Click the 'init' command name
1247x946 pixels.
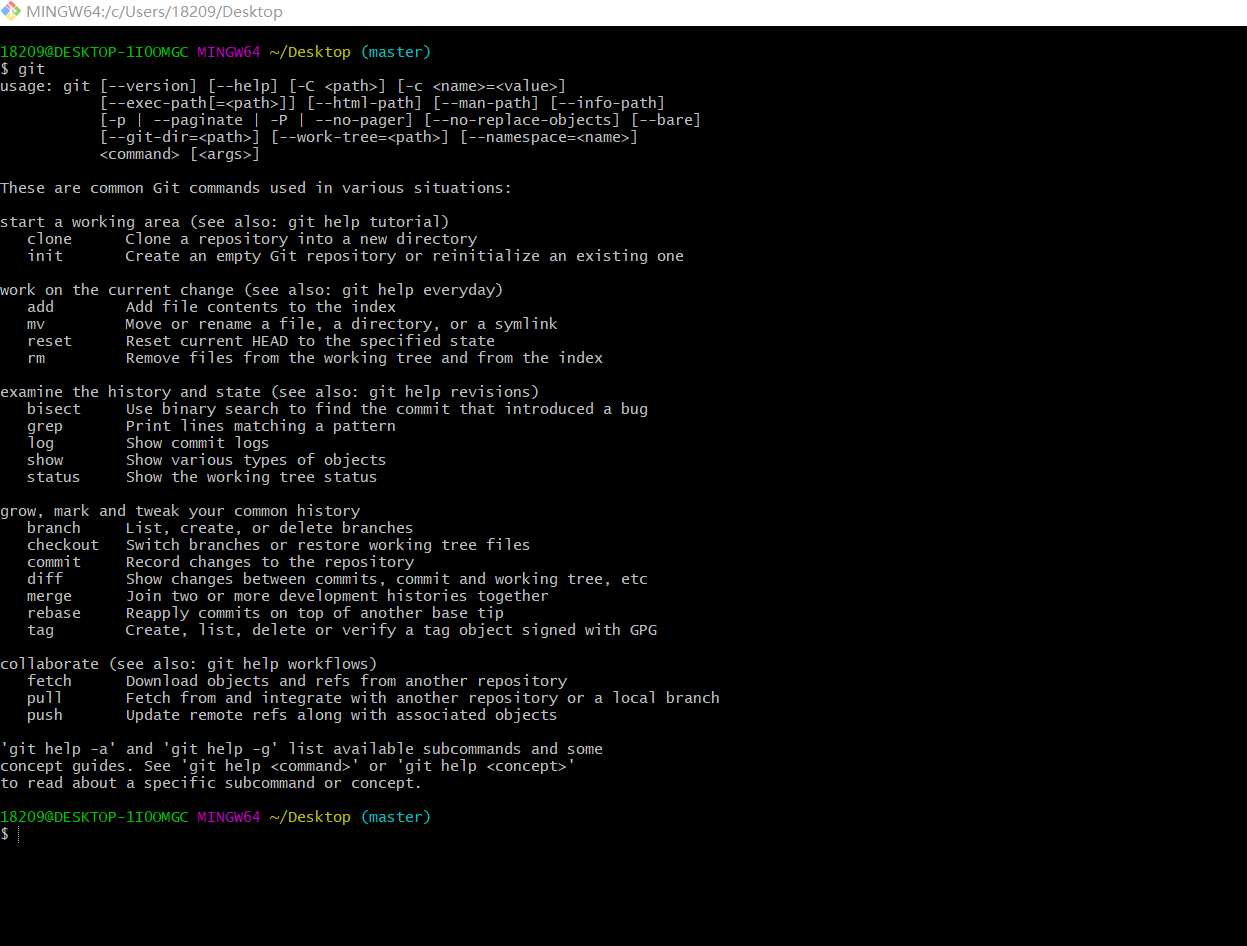coord(45,256)
